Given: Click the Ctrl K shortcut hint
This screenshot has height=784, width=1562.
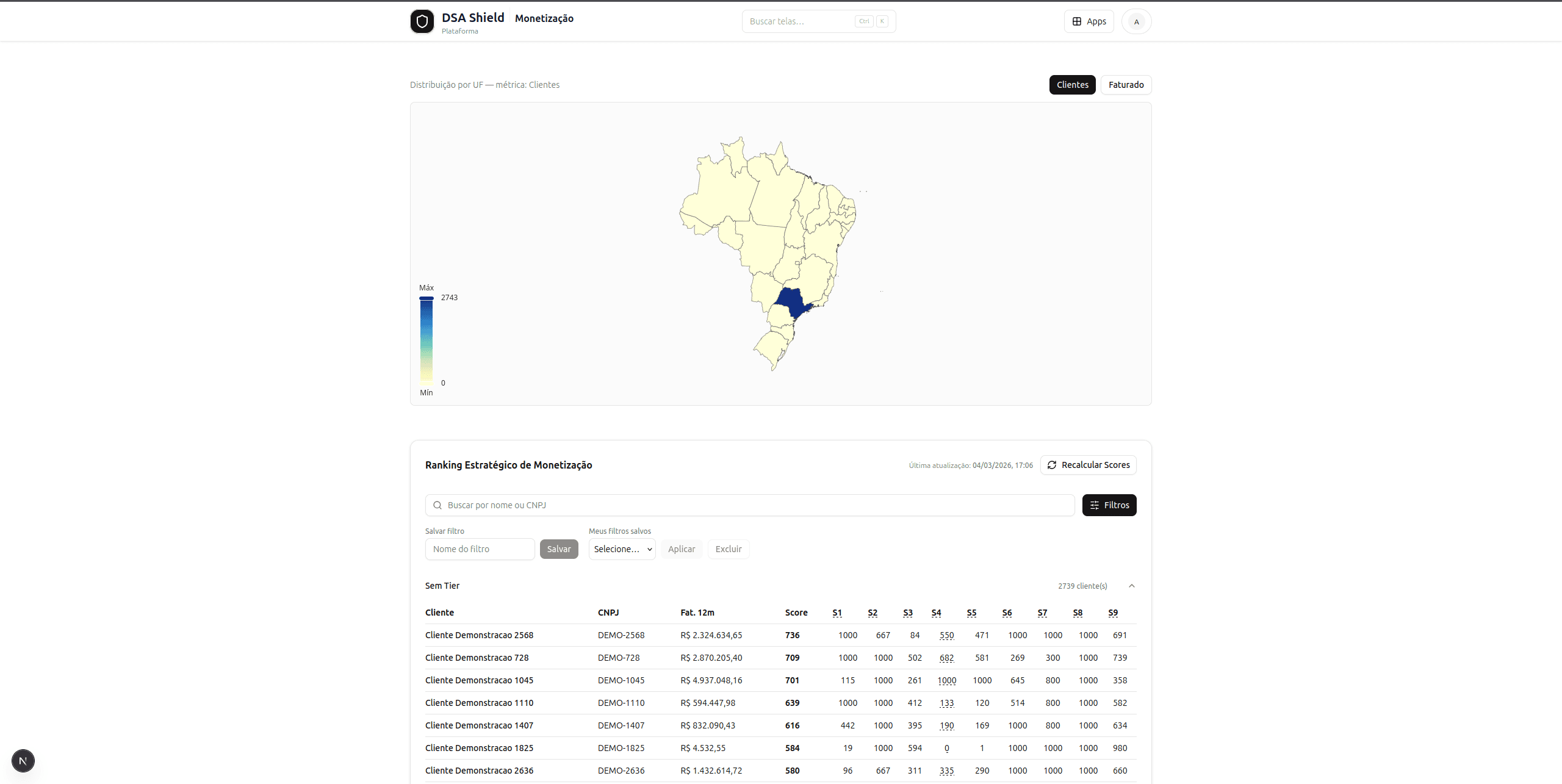Looking at the screenshot, I should click(872, 21).
